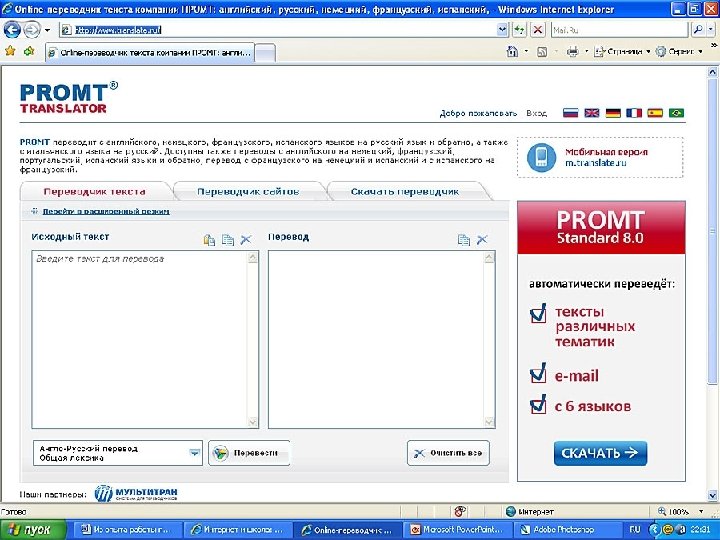
Task: Copy translation using copy icon
Action: coord(464,240)
